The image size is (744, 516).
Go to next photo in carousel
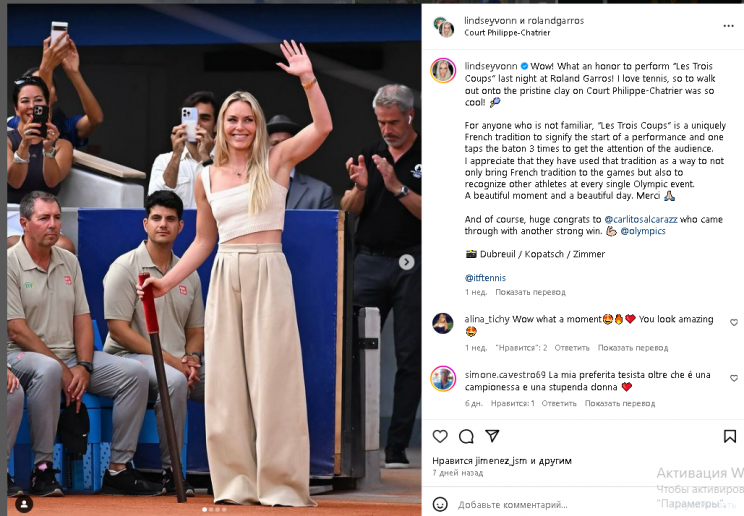click(x=406, y=262)
